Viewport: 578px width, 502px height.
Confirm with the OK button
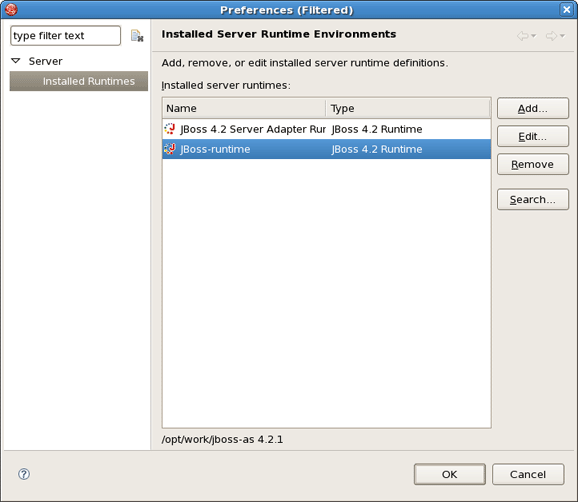(x=449, y=474)
